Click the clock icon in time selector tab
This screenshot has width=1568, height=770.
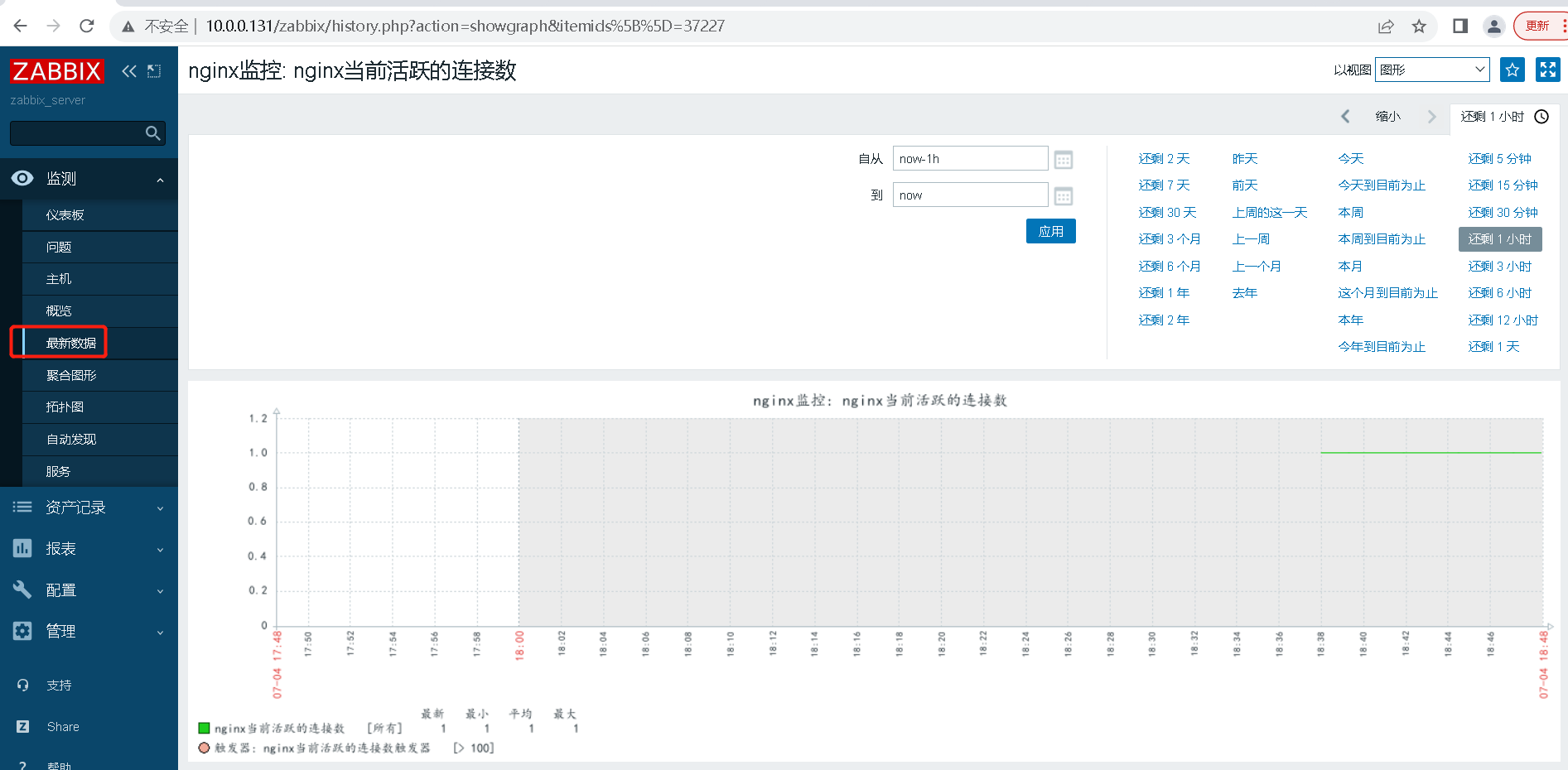(x=1541, y=117)
